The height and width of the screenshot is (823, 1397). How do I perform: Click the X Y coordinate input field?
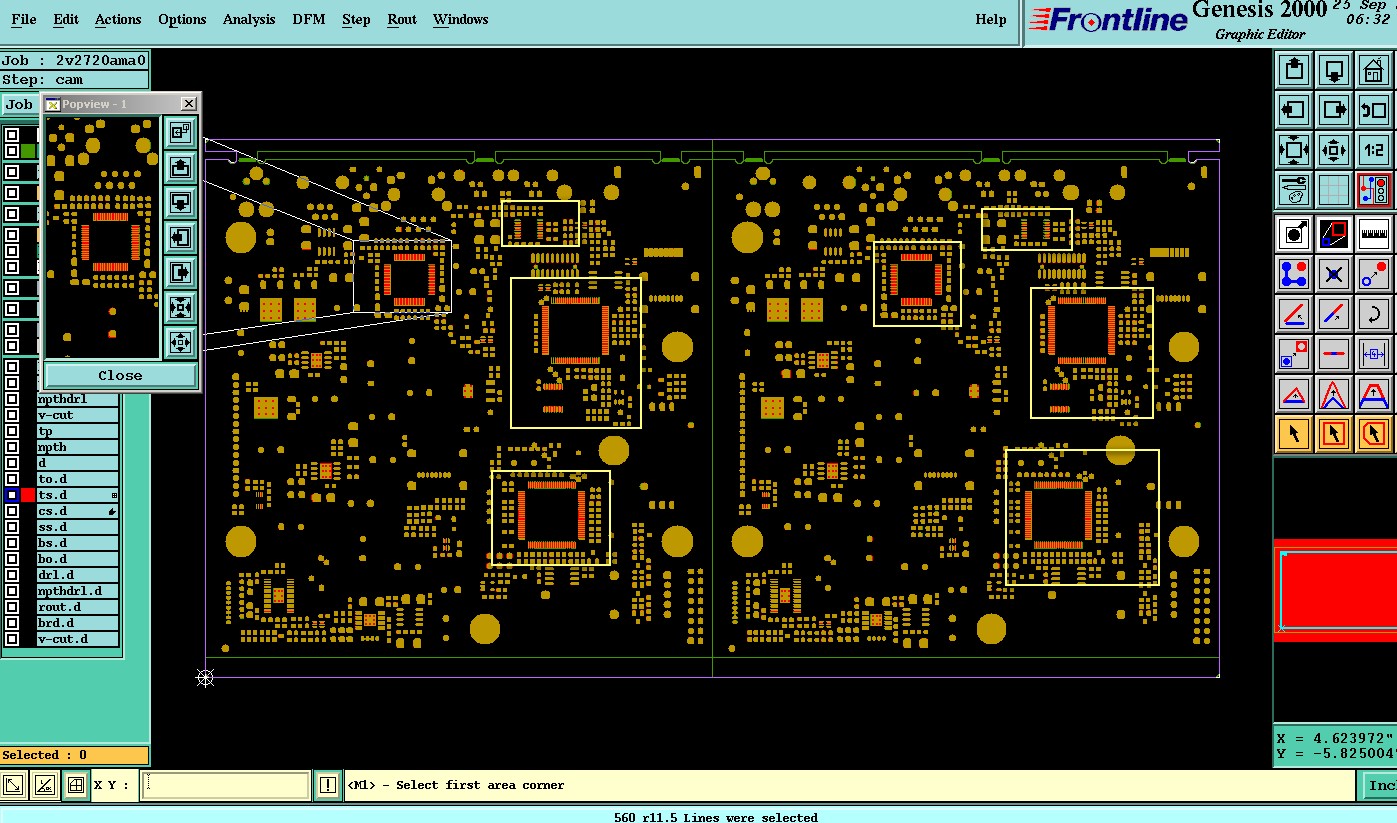[x=225, y=785]
